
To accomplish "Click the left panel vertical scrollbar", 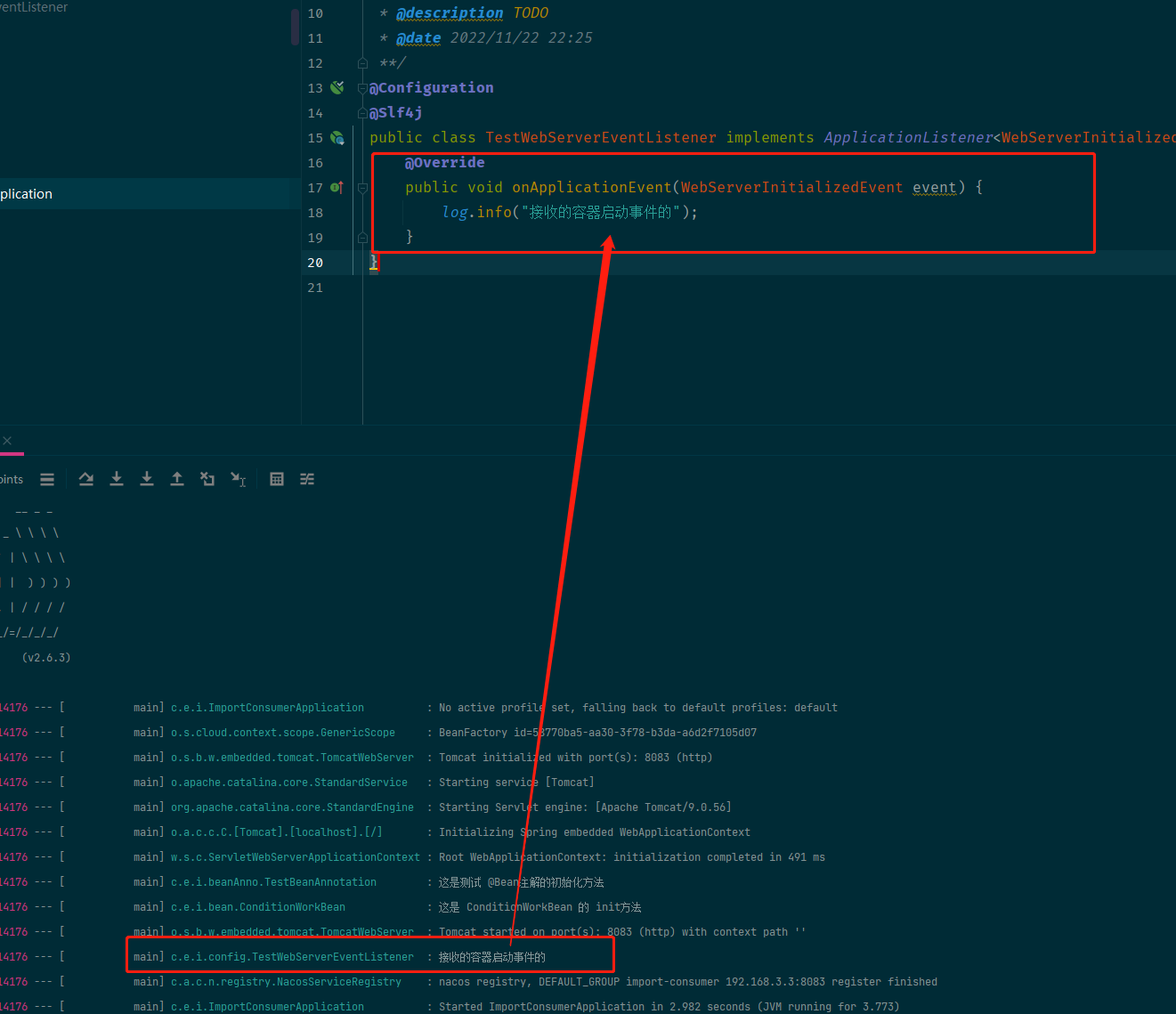I will [x=295, y=27].
